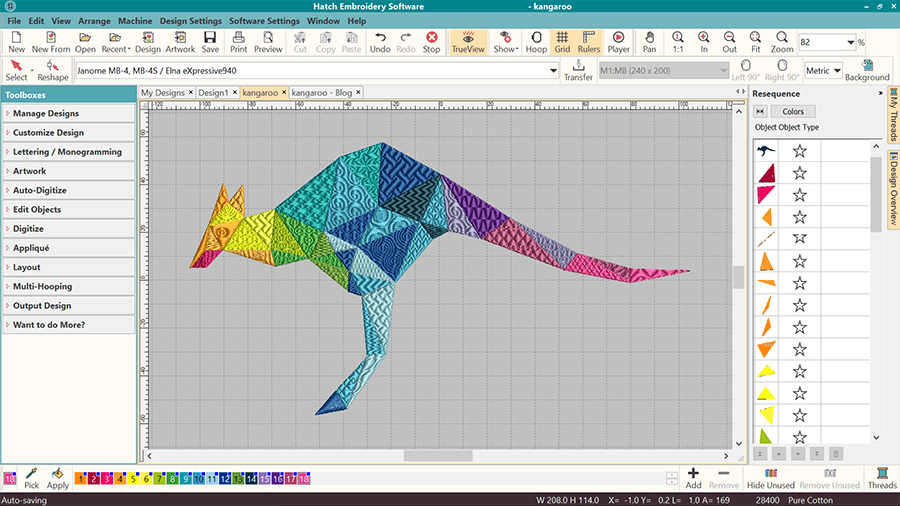The width and height of the screenshot is (900, 506).
Task: Toggle the Grid display
Action: click(x=562, y=41)
